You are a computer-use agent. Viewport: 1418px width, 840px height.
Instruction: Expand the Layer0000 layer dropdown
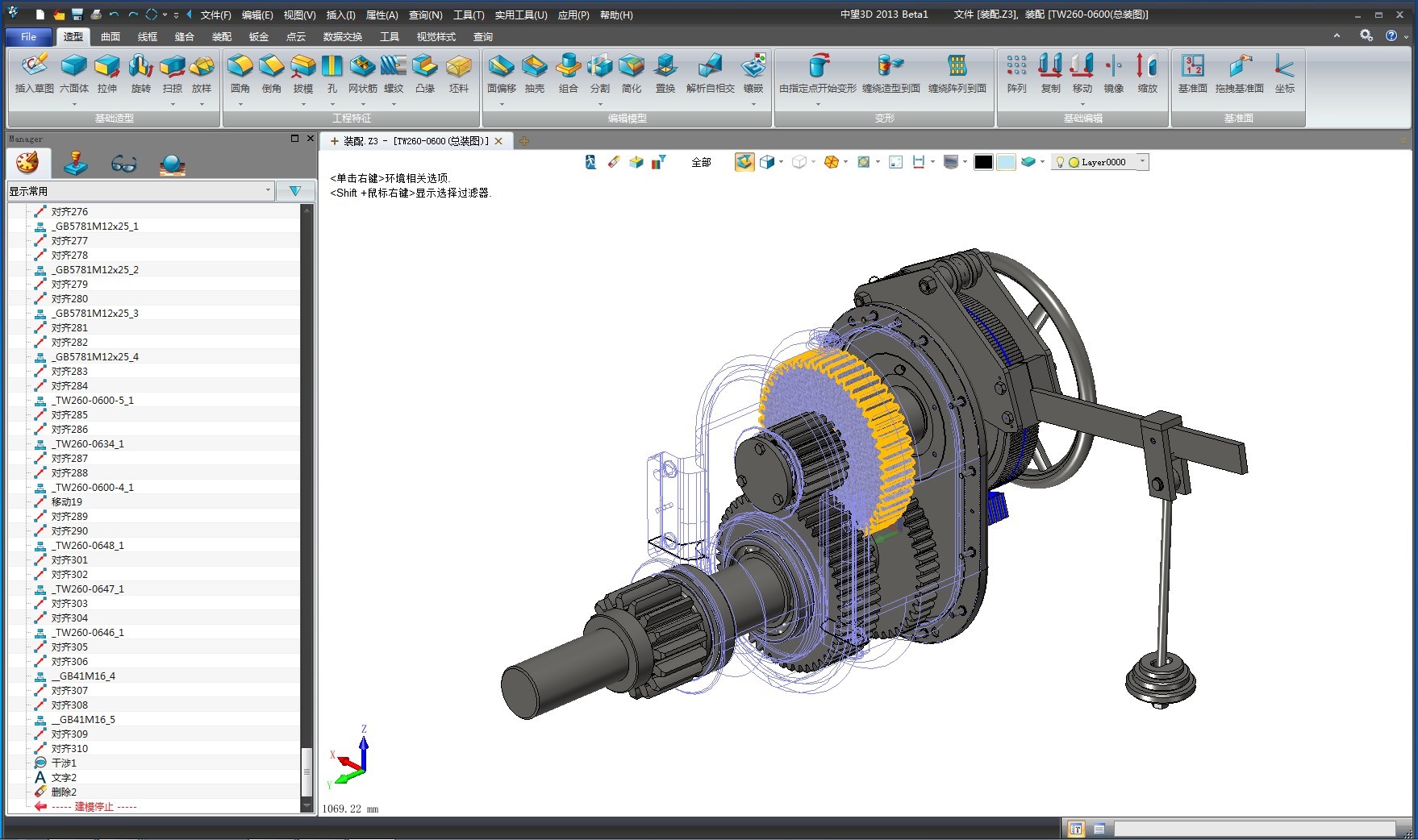(x=1142, y=162)
